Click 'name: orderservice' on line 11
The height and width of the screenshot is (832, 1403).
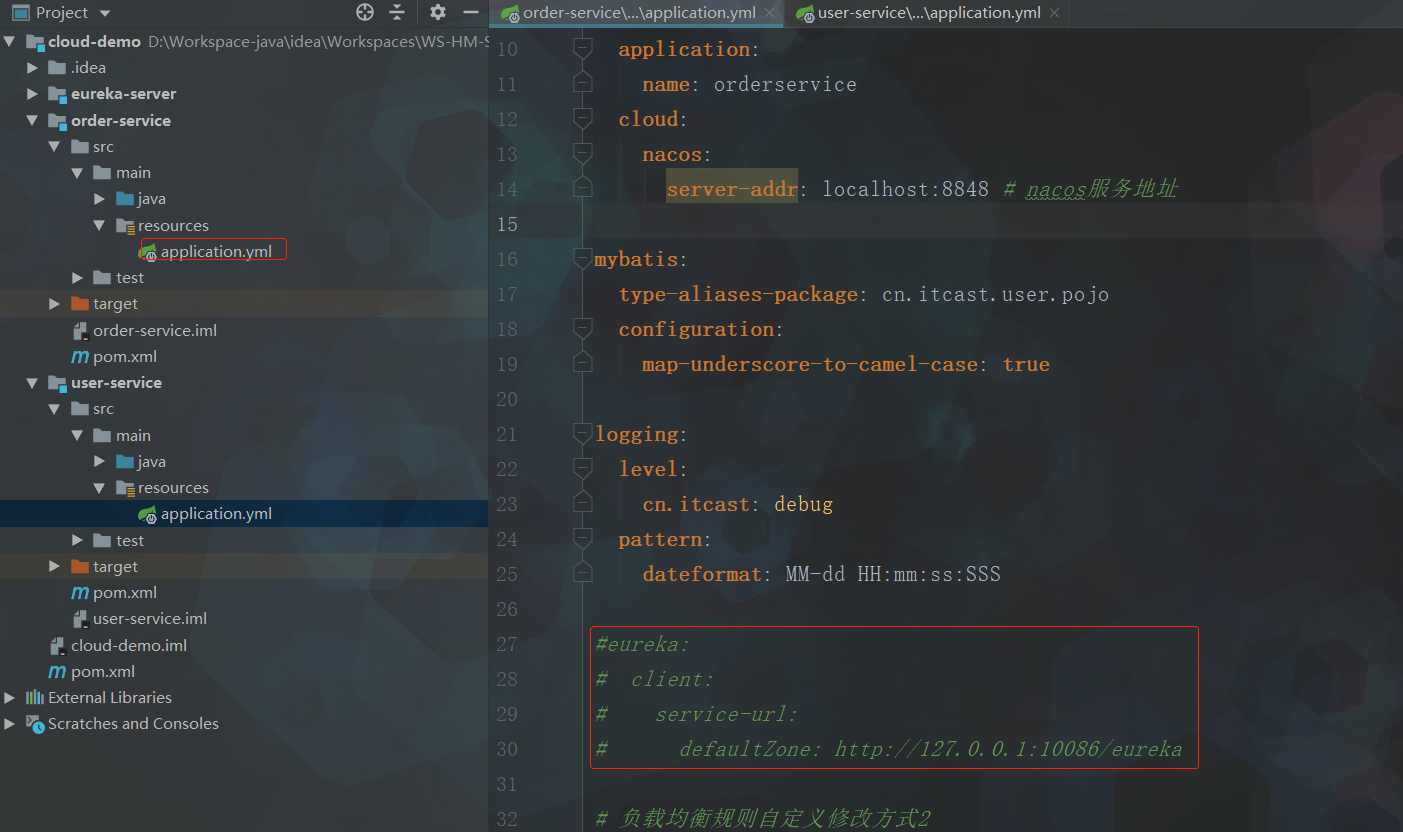tap(749, 84)
